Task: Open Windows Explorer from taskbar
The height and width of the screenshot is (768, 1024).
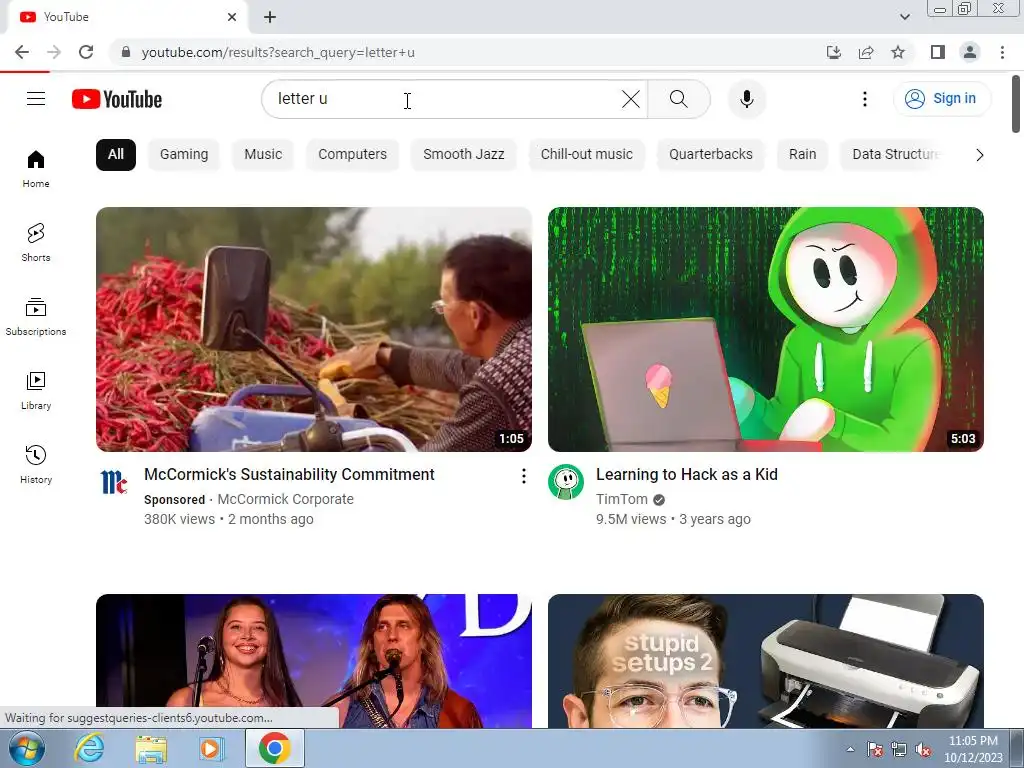Action: [151, 748]
